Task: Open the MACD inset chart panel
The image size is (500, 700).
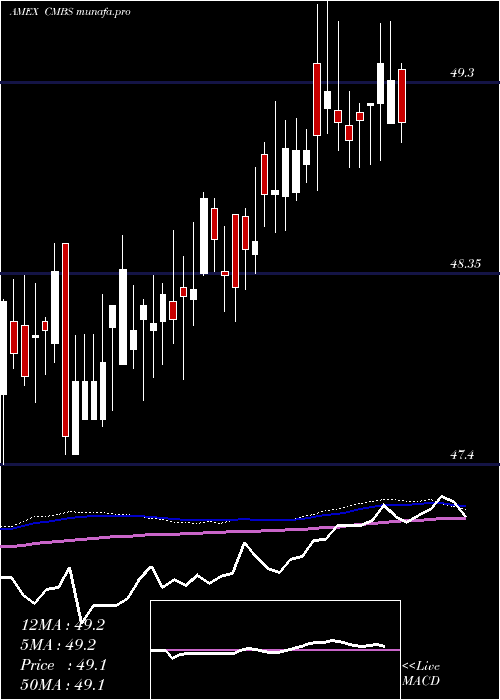Action: point(275,650)
